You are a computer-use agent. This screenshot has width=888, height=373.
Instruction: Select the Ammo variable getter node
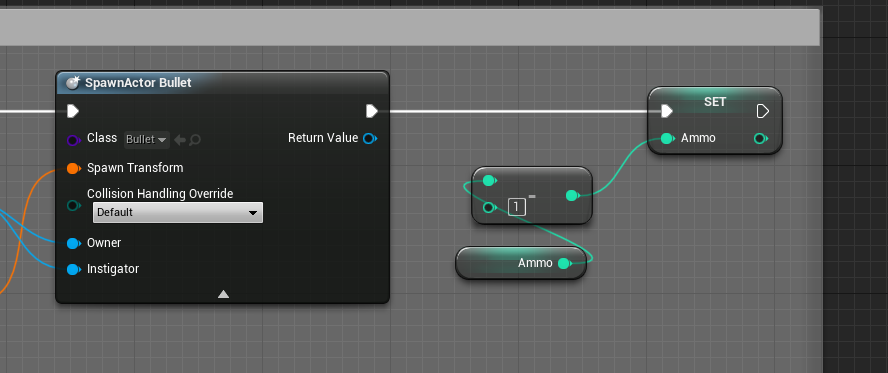click(x=521, y=263)
